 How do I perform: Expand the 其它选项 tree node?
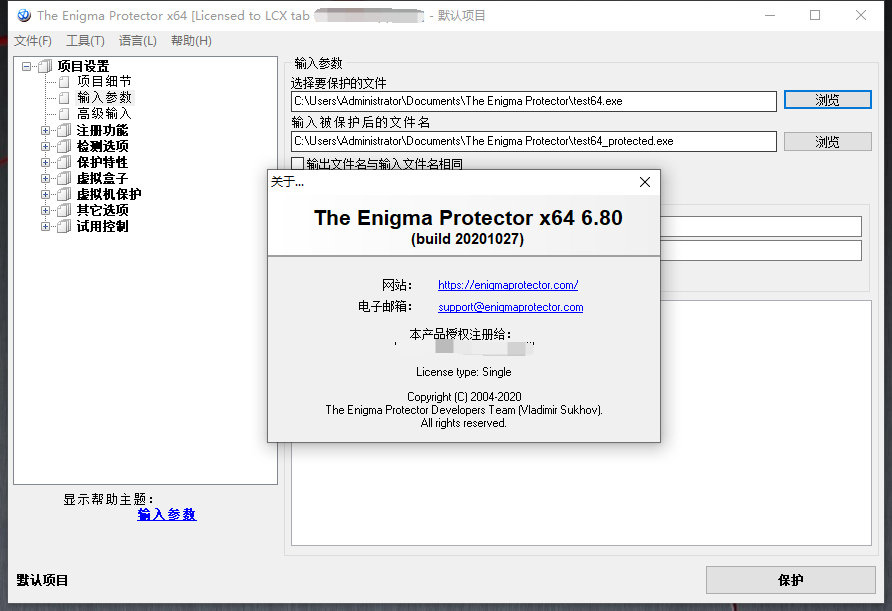46,210
